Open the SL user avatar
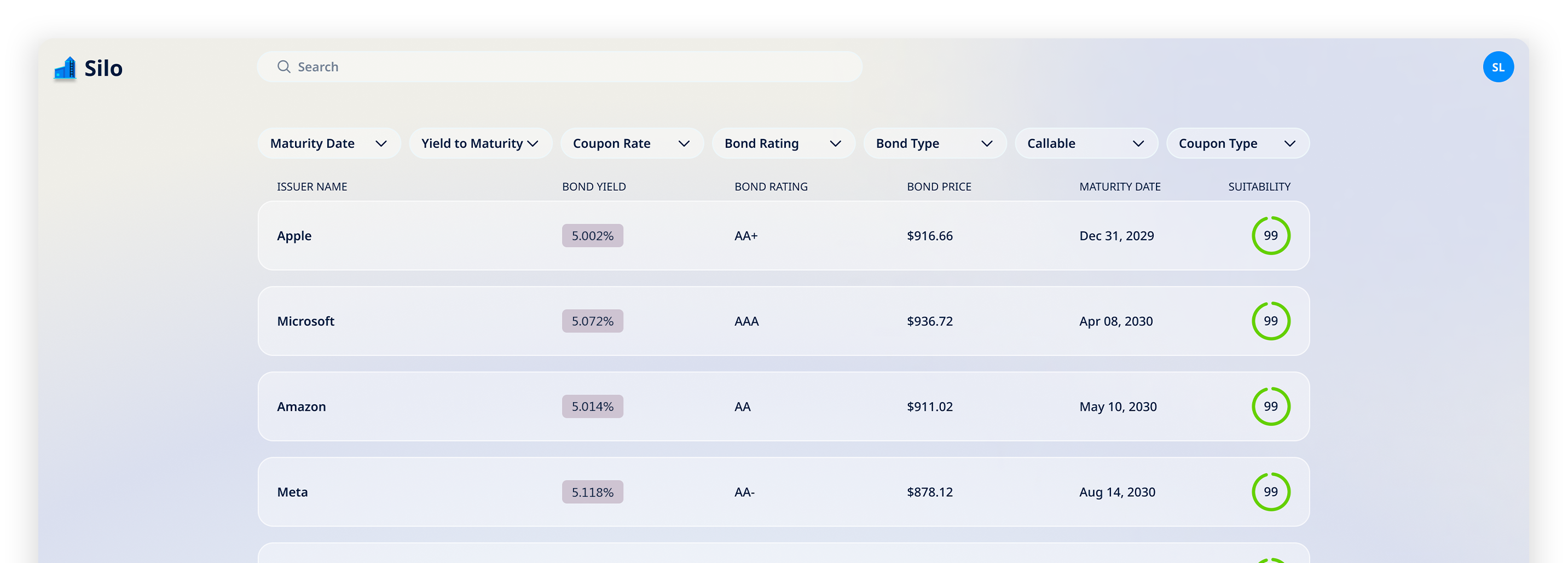 [x=1498, y=67]
